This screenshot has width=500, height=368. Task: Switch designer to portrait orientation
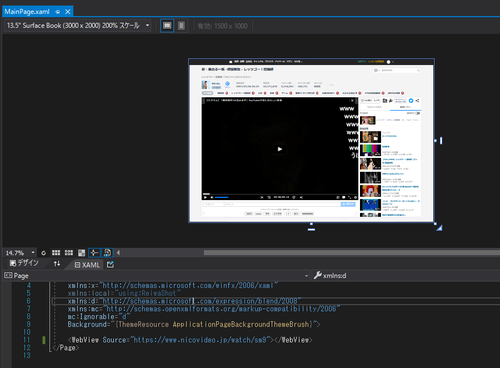[181, 26]
